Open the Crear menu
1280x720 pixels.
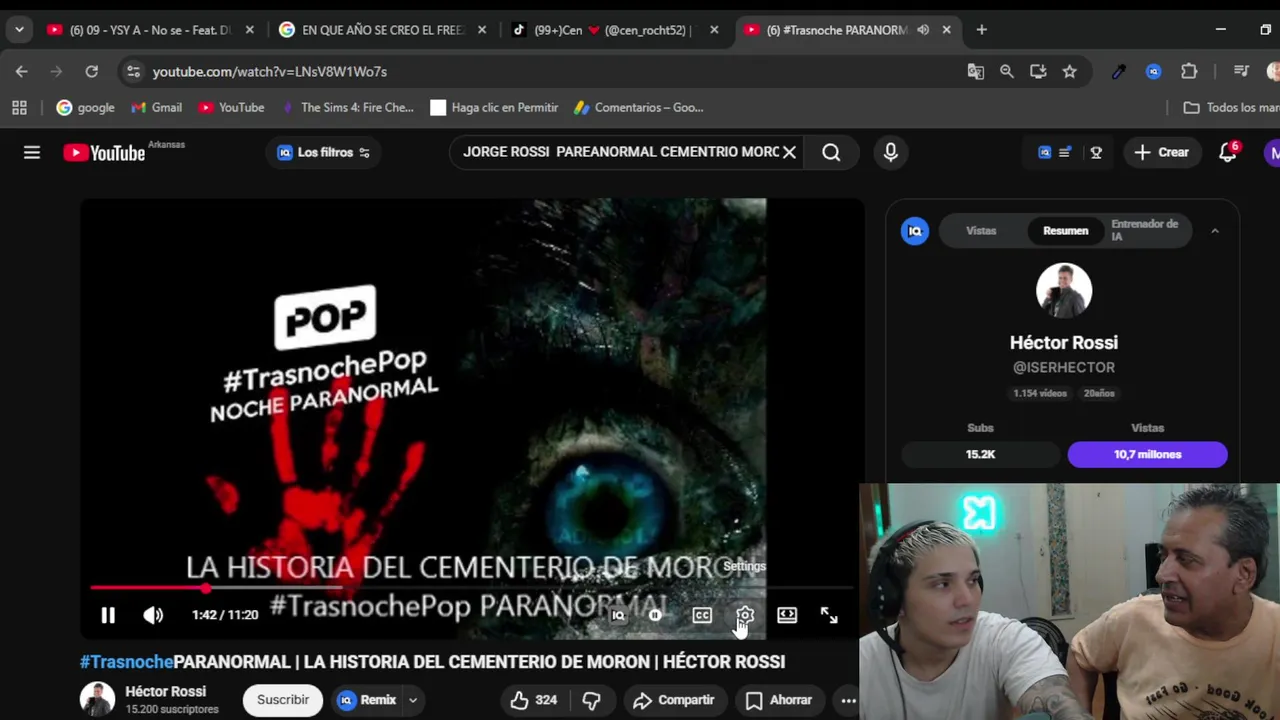[x=1161, y=152]
